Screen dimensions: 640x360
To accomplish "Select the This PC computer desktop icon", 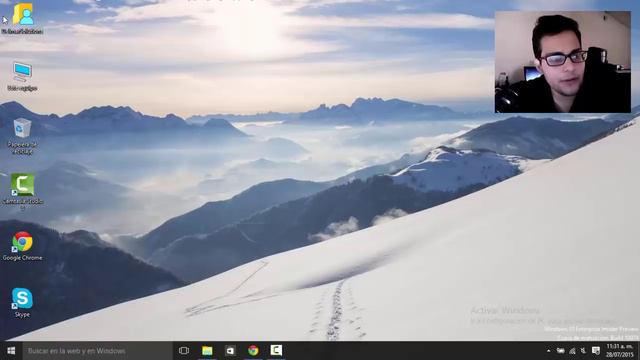I will click(22, 76).
